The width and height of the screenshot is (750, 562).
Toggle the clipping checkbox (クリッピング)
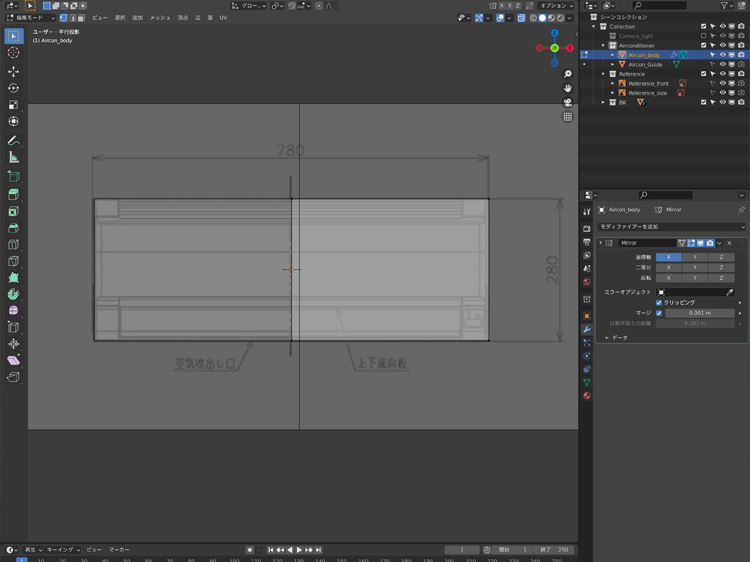tap(659, 302)
